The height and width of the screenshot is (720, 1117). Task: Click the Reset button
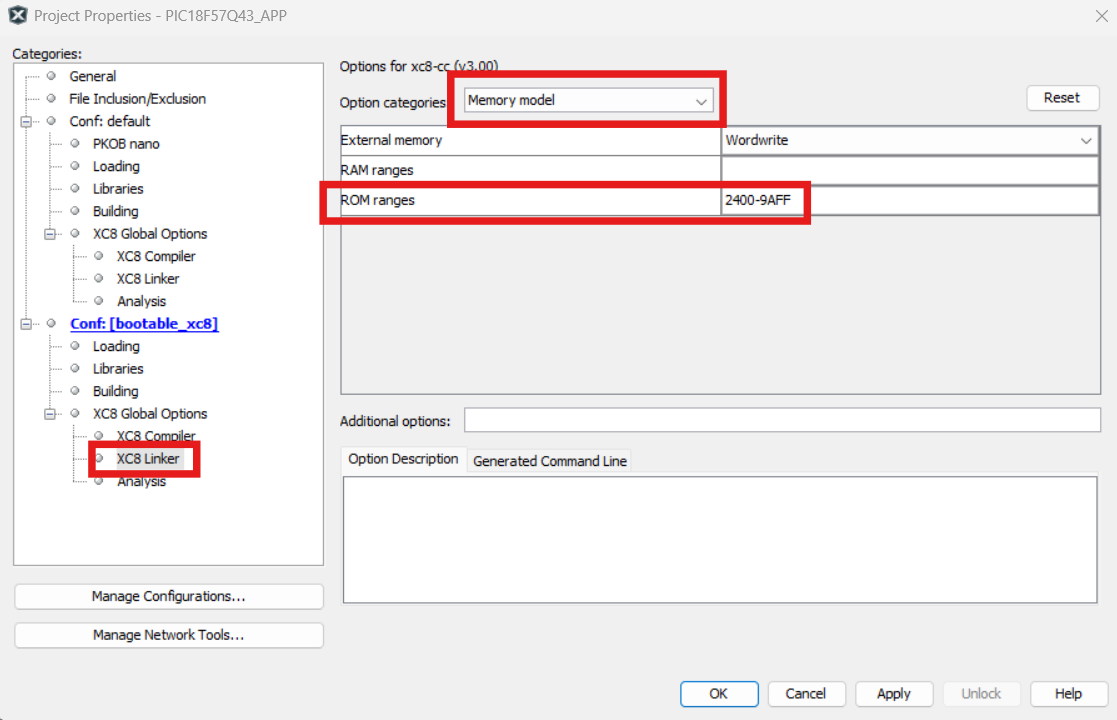(1061, 98)
